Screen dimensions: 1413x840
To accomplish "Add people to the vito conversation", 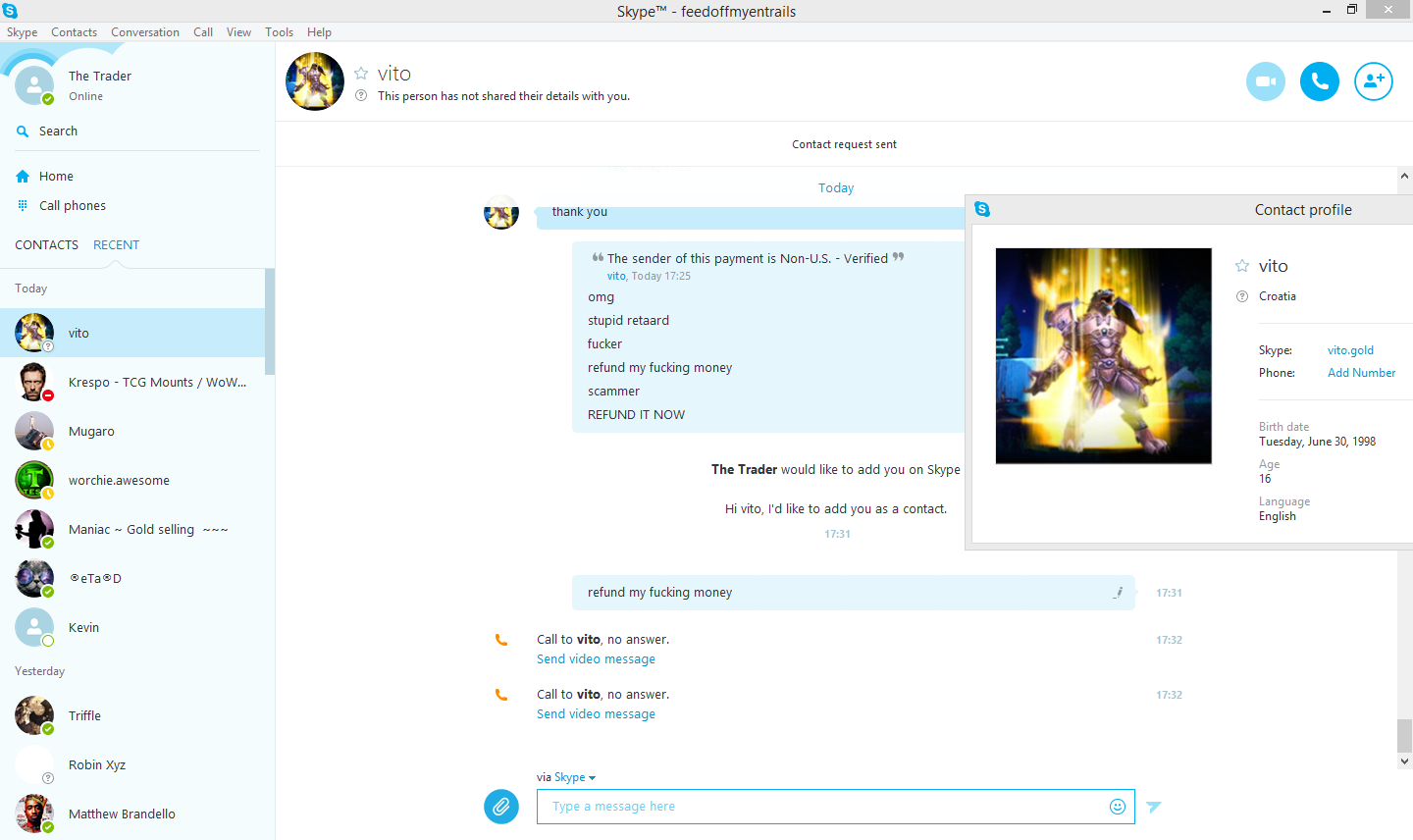I will pyautogui.click(x=1374, y=81).
